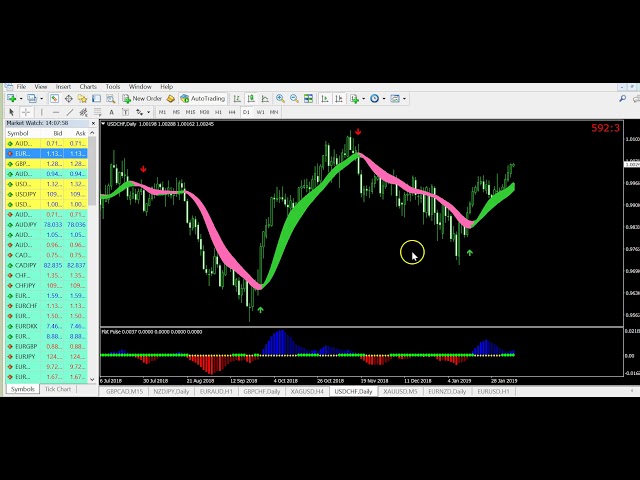Click the zoom in magnifier icon
640x480 pixels.
[x=280, y=99]
